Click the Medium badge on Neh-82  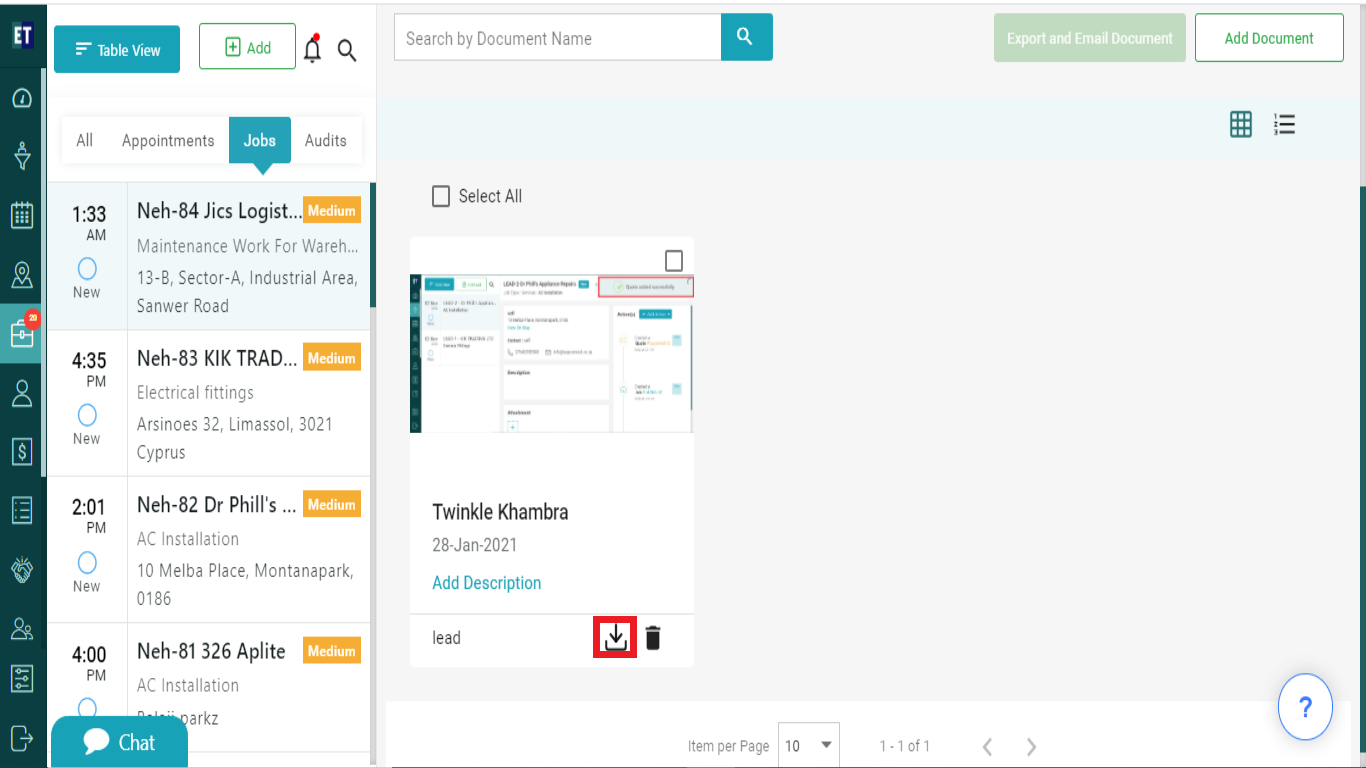pos(331,505)
